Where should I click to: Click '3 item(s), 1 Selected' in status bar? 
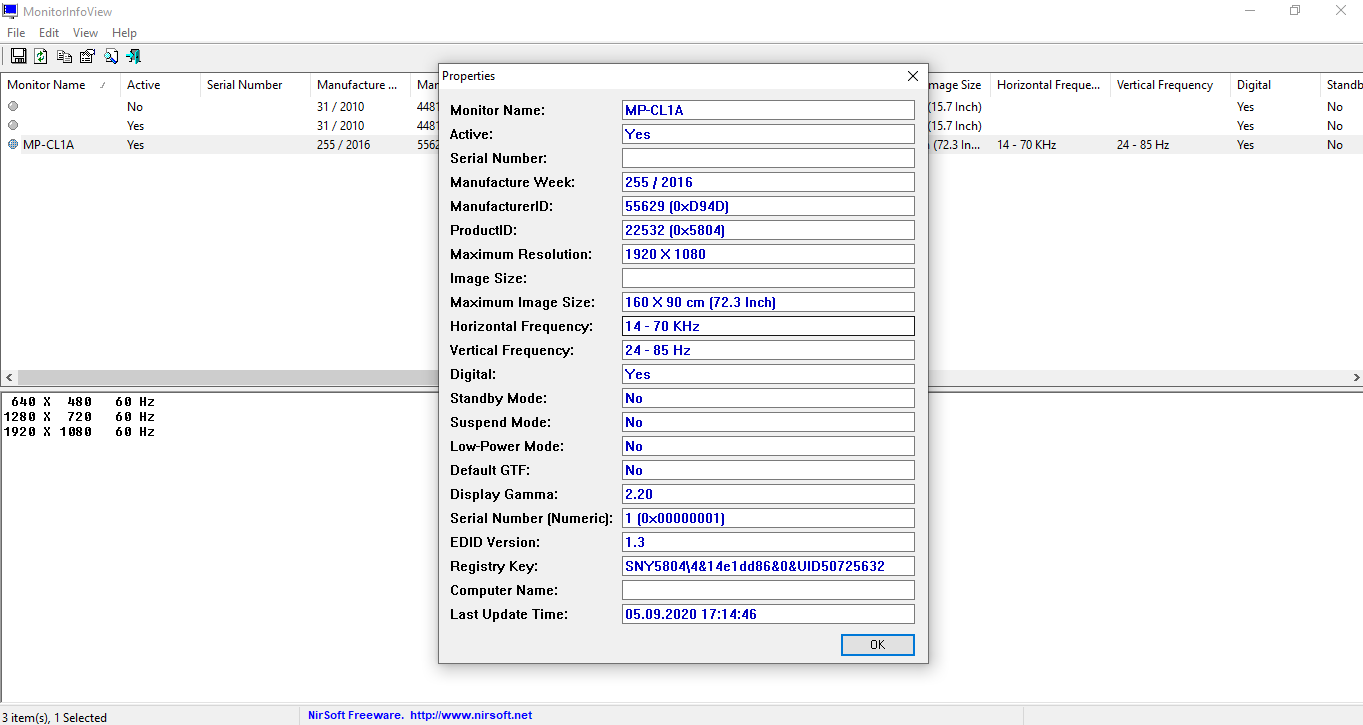(55, 717)
